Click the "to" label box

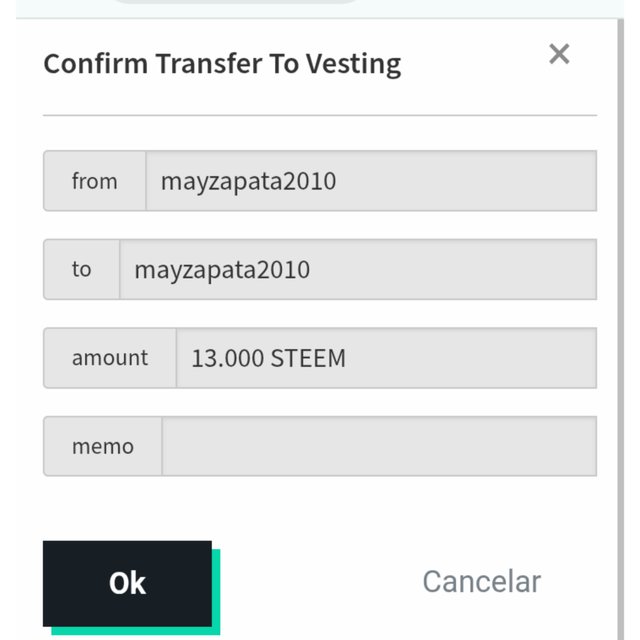click(82, 269)
